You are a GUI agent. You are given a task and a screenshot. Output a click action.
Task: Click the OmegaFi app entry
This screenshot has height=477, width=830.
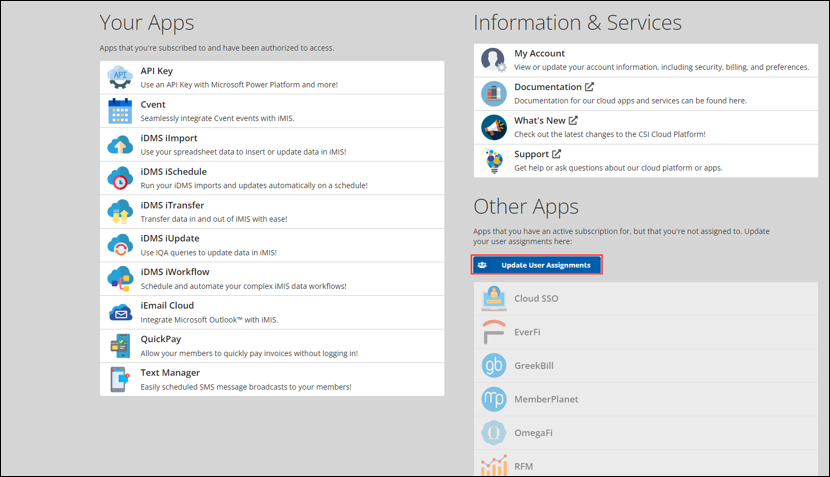click(x=538, y=432)
